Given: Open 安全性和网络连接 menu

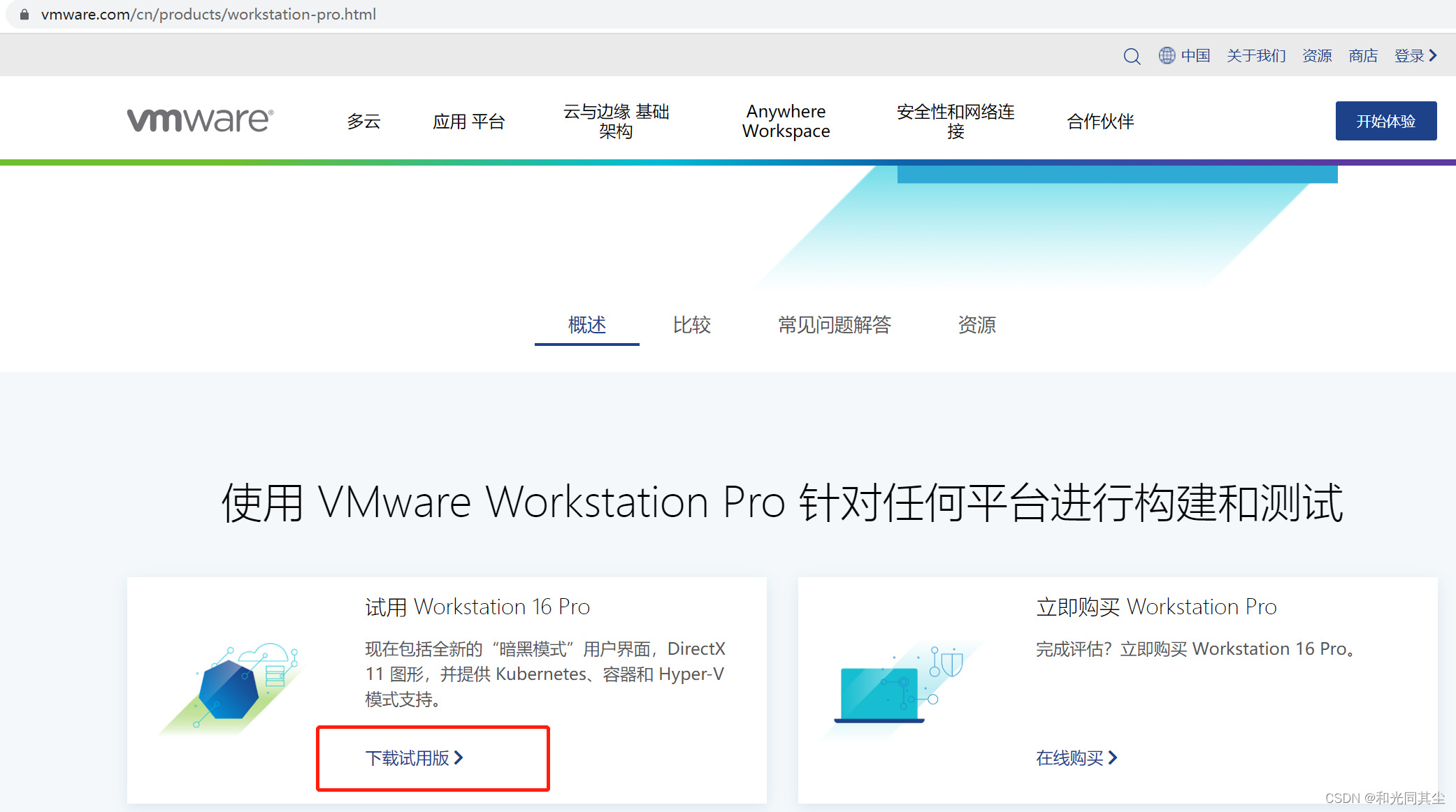Looking at the screenshot, I should point(956,121).
